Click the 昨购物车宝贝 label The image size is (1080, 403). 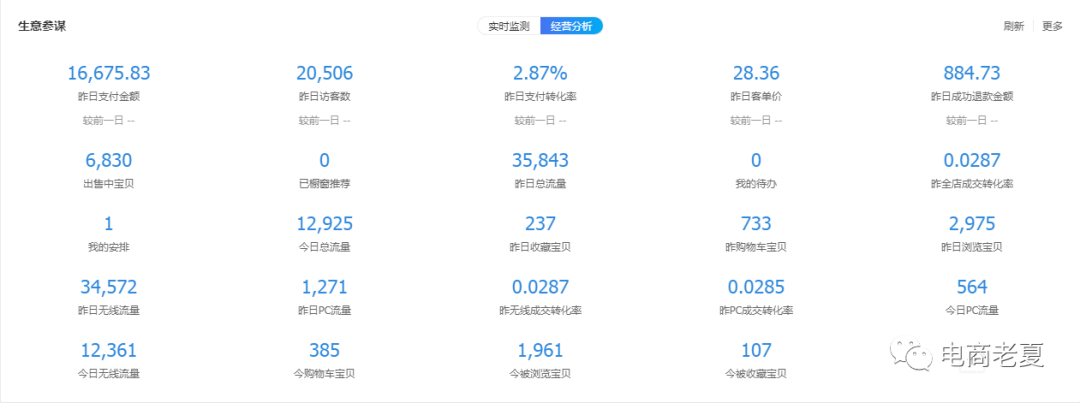(756, 247)
